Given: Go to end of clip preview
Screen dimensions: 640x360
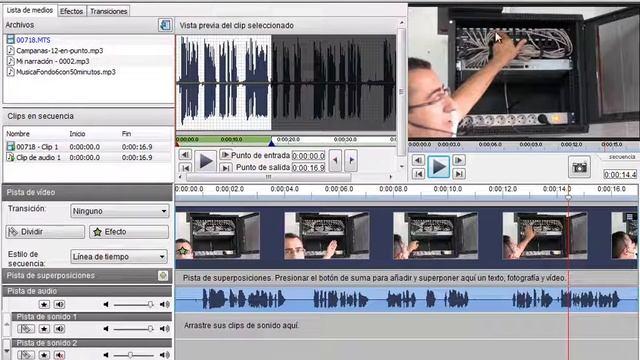Looking at the screenshot, I should click(x=225, y=167).
